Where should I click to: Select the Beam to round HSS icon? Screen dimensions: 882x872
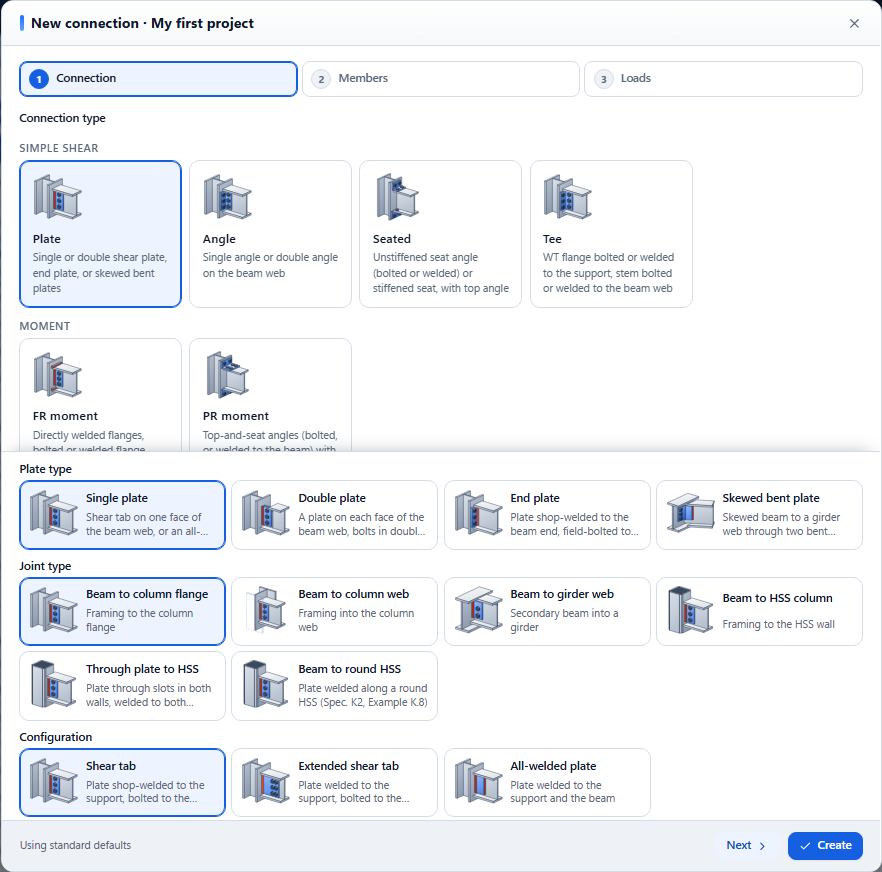click(266, 684)
